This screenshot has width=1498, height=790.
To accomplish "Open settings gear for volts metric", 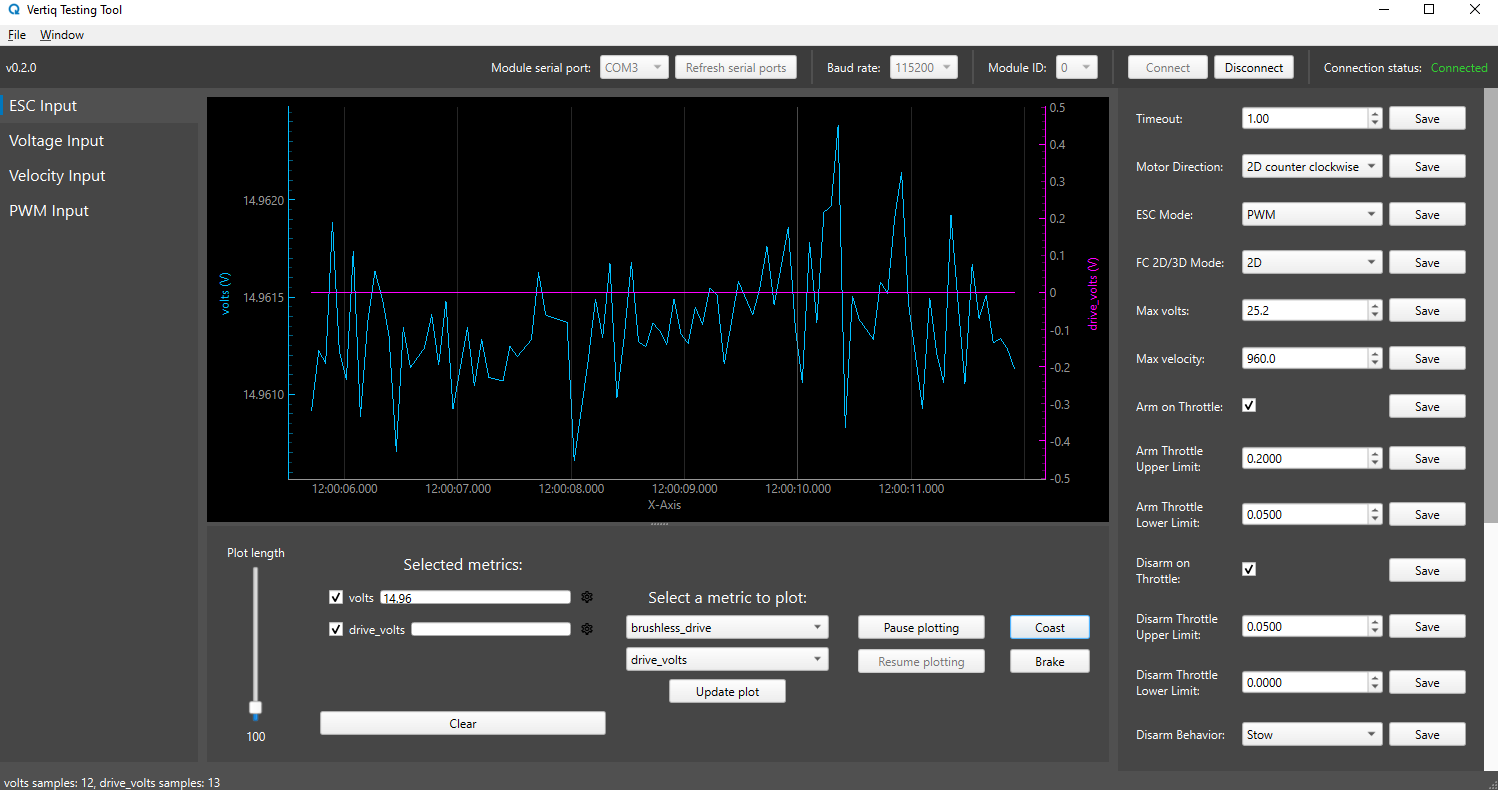I will pos(588,597).
